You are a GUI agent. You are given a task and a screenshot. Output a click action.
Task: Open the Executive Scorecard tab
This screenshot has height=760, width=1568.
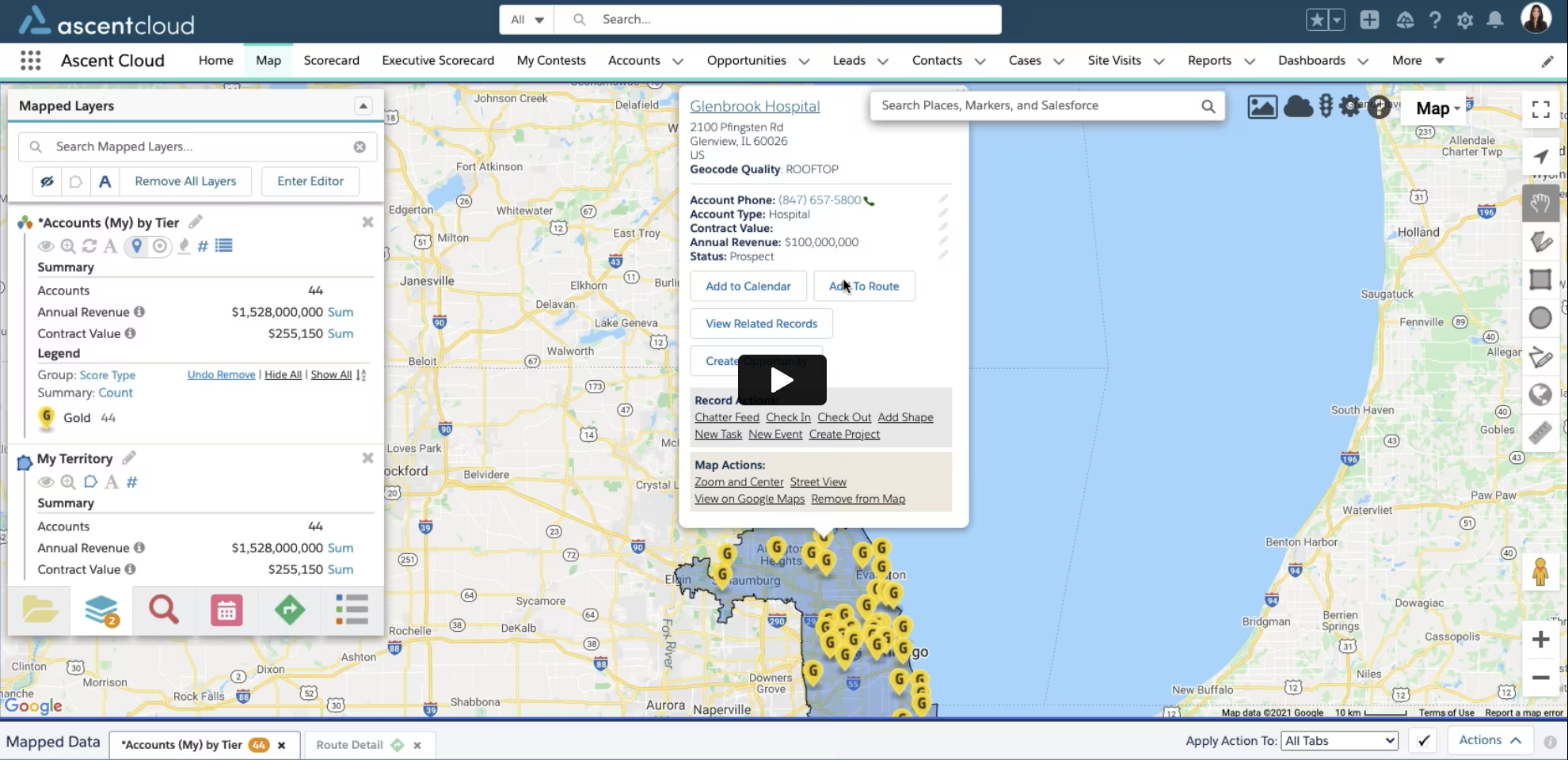click(438, 60)
